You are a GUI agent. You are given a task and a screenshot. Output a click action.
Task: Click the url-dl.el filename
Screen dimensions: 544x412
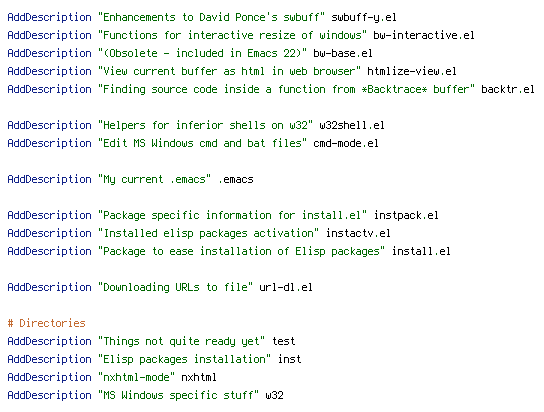[286, 288]
